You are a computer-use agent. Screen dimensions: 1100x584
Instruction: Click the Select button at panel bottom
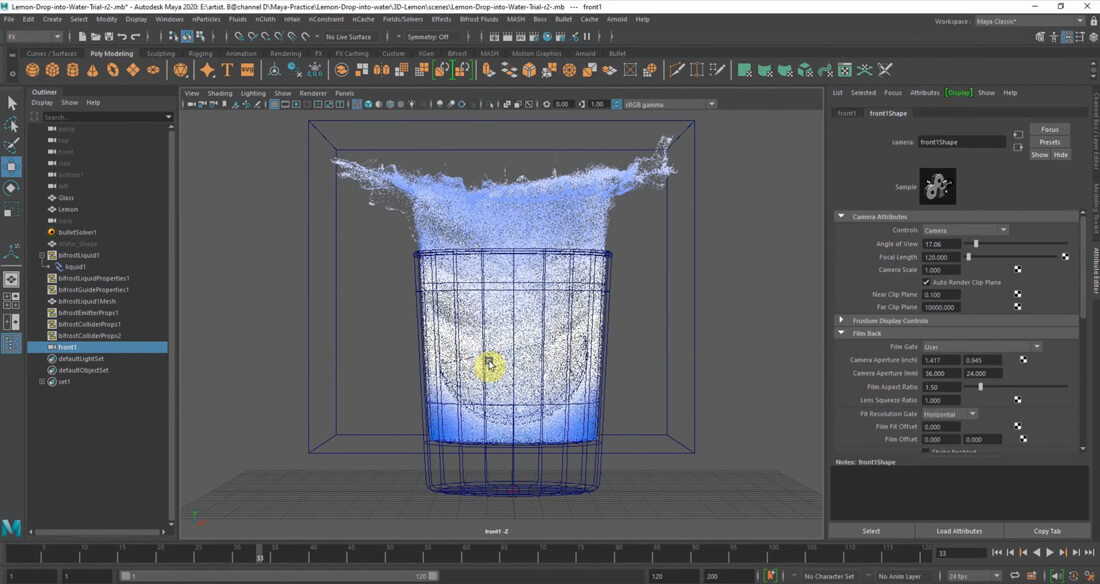coord(871,531)
